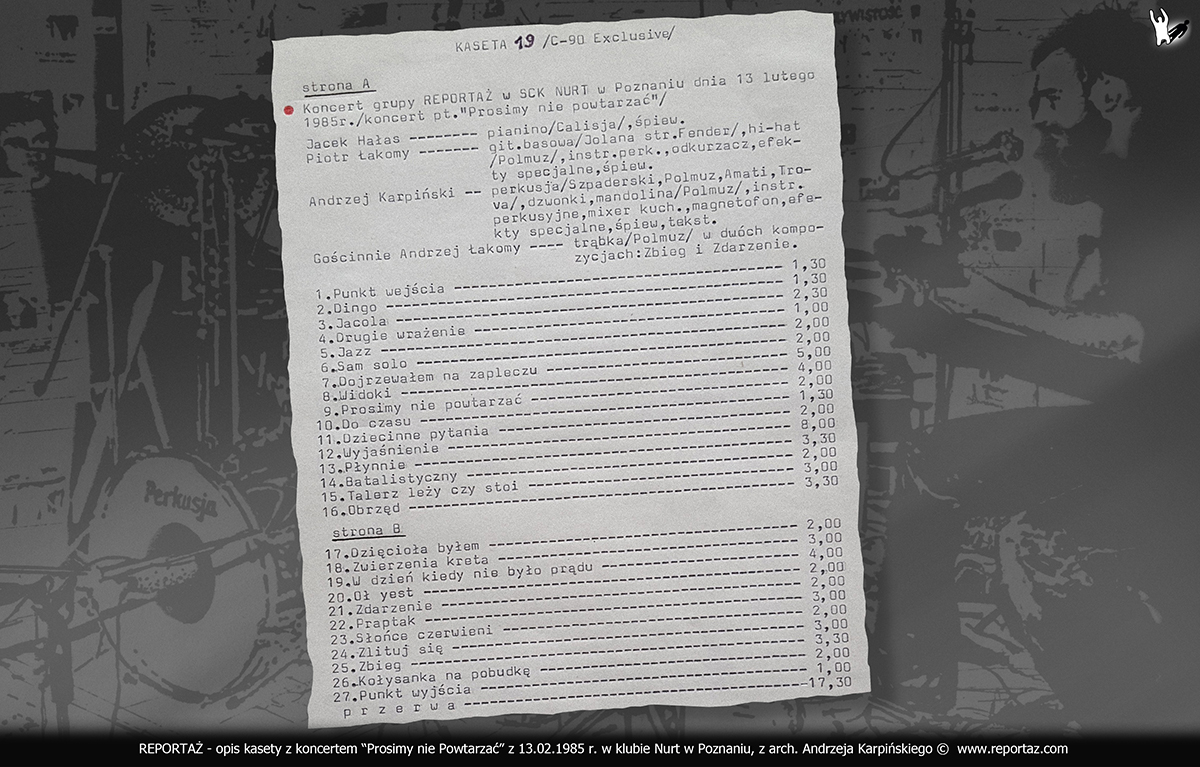This screenshot has height=767, width=1200.
Task: Open the www.reportaz.com link in caption
Action: [1011, 748]
